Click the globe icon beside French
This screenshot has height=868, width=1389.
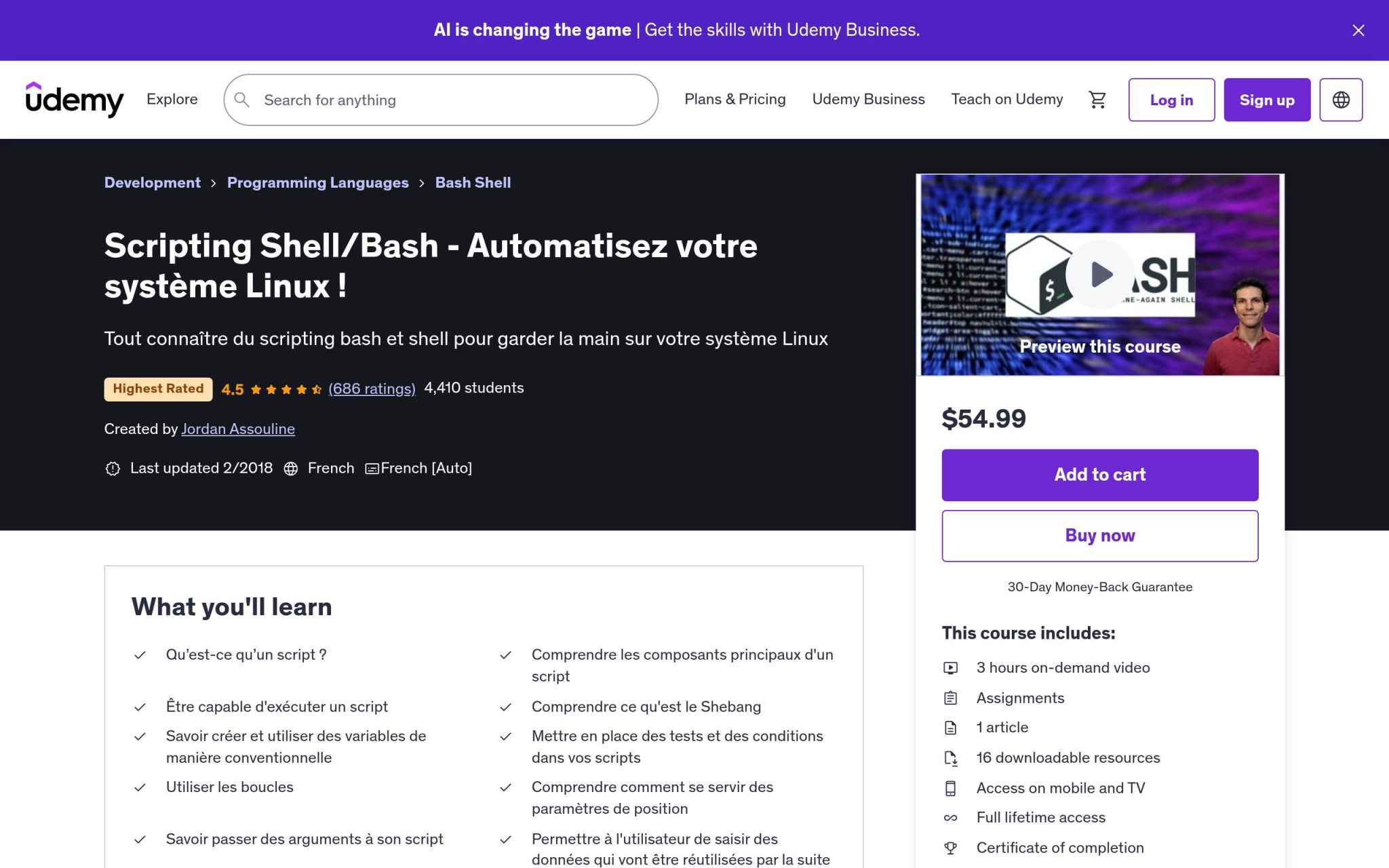pos(291,469)
